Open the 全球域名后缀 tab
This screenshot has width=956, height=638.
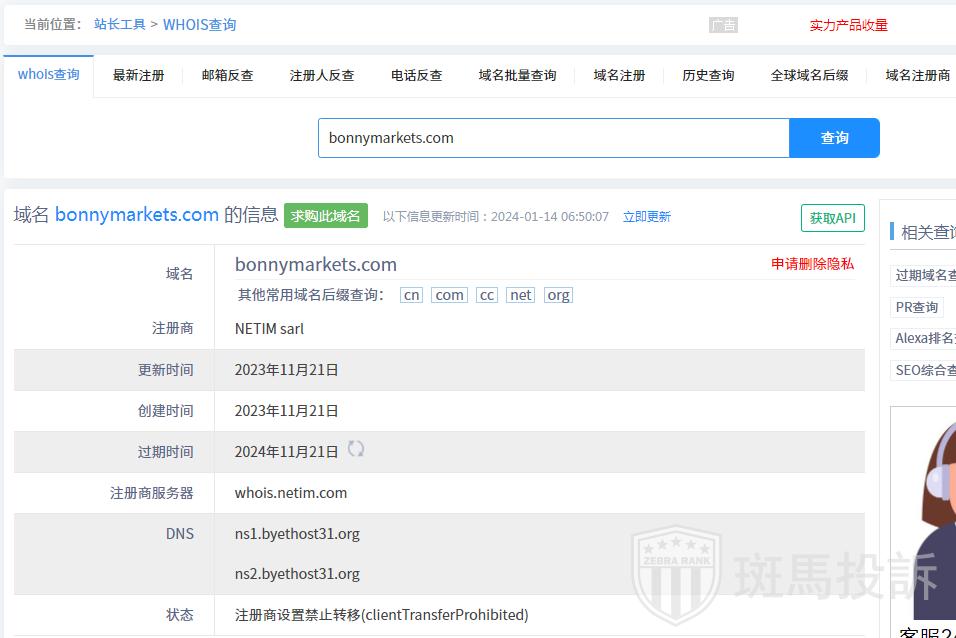tap(809, 76)
